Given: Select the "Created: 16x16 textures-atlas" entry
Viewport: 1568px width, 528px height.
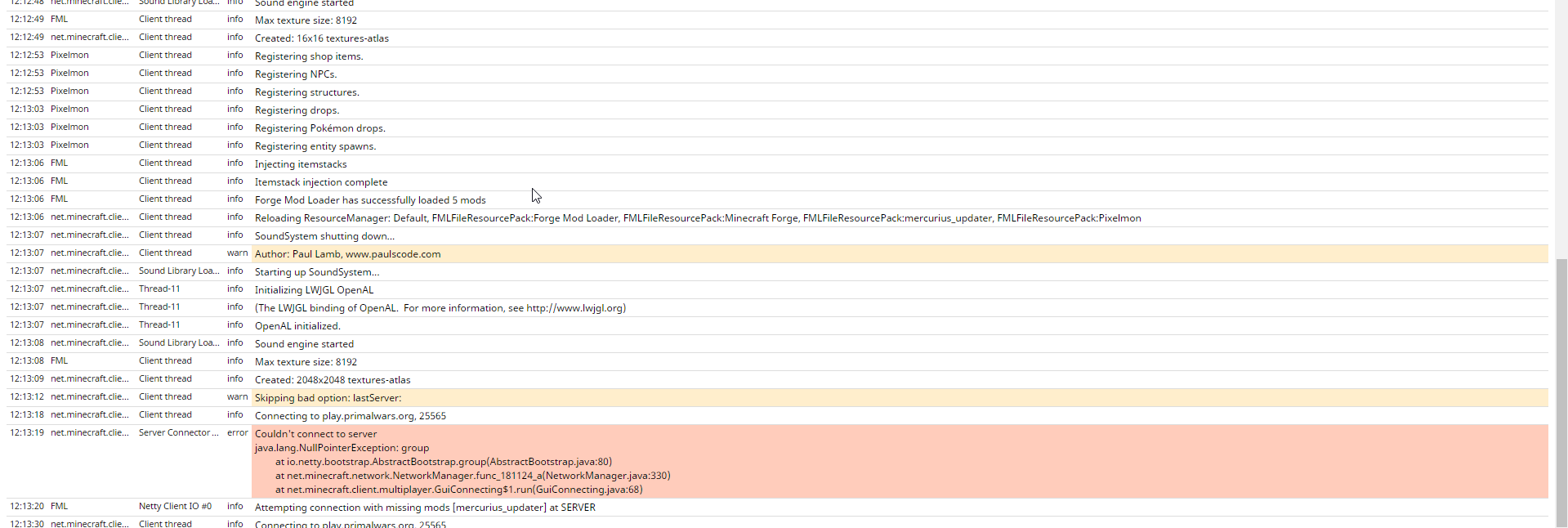Looking at the screenshot, I should click(x=321, y=38).
